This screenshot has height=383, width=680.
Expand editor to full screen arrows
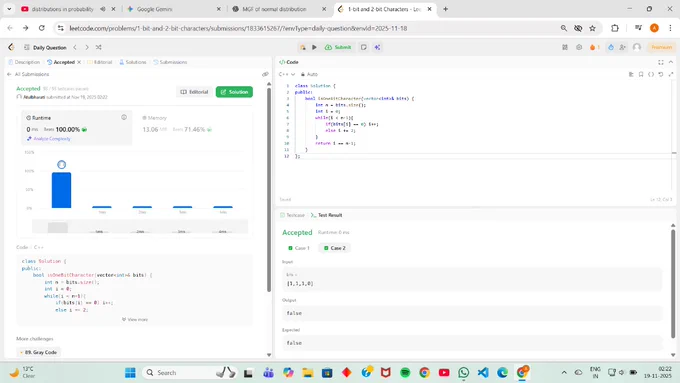click(x=671, y=74)
